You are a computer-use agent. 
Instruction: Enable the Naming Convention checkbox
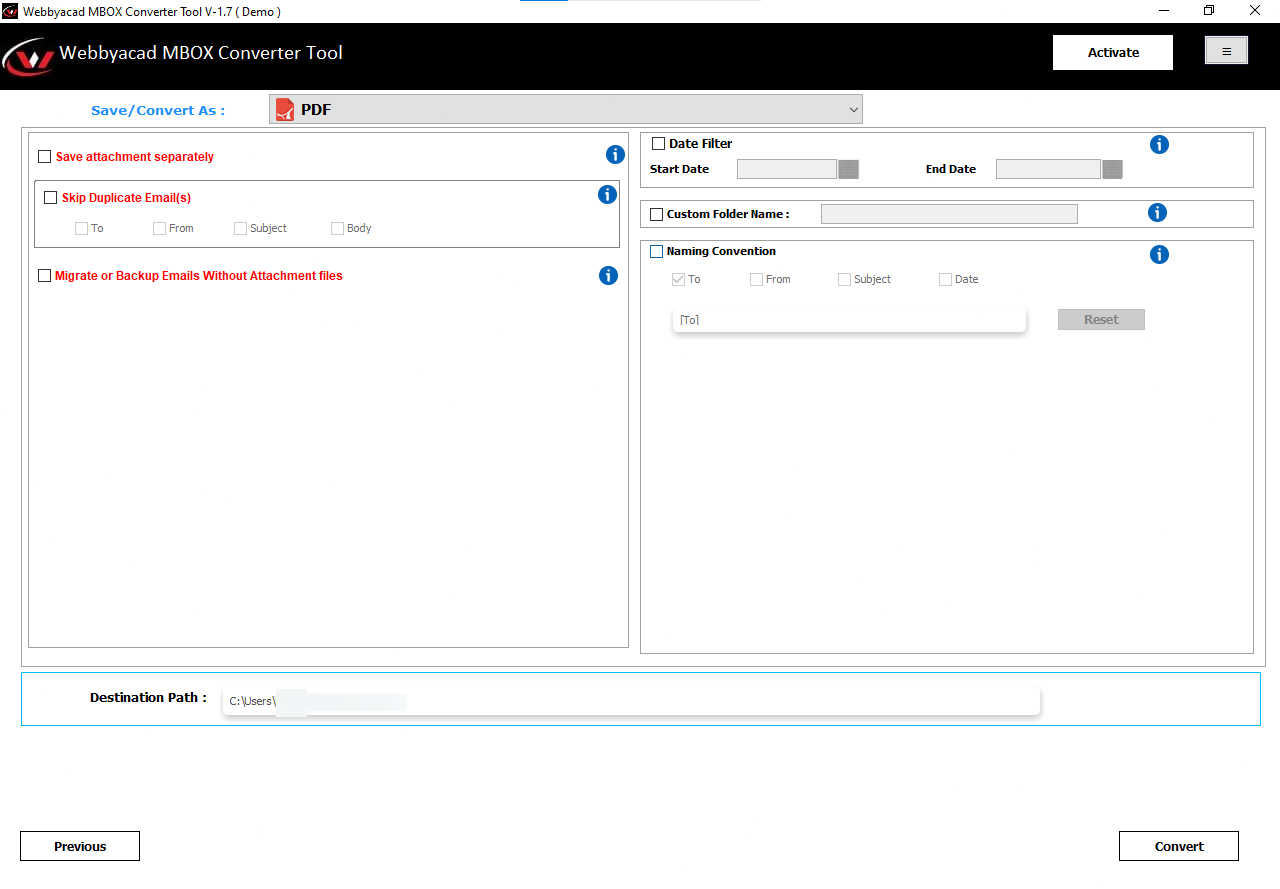pos(657,252)
